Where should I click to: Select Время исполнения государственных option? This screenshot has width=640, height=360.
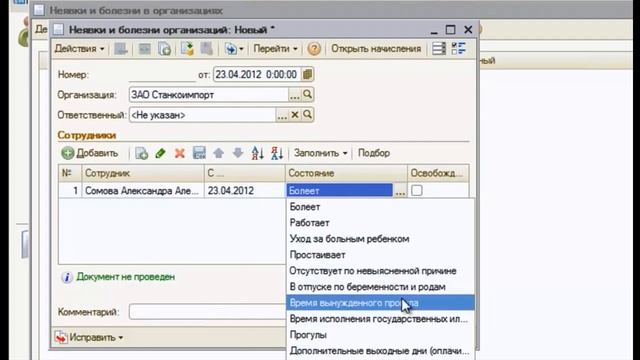tap(380, 319)
